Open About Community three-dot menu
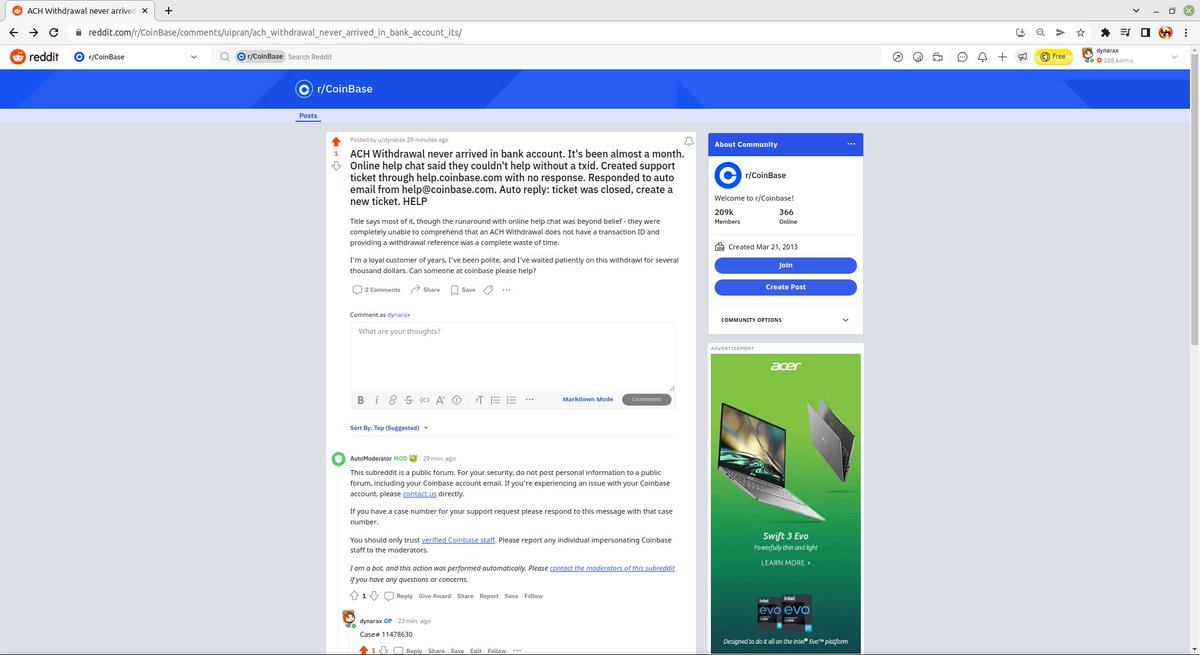Screen dimensions: 1200x655 pos(851,144)
